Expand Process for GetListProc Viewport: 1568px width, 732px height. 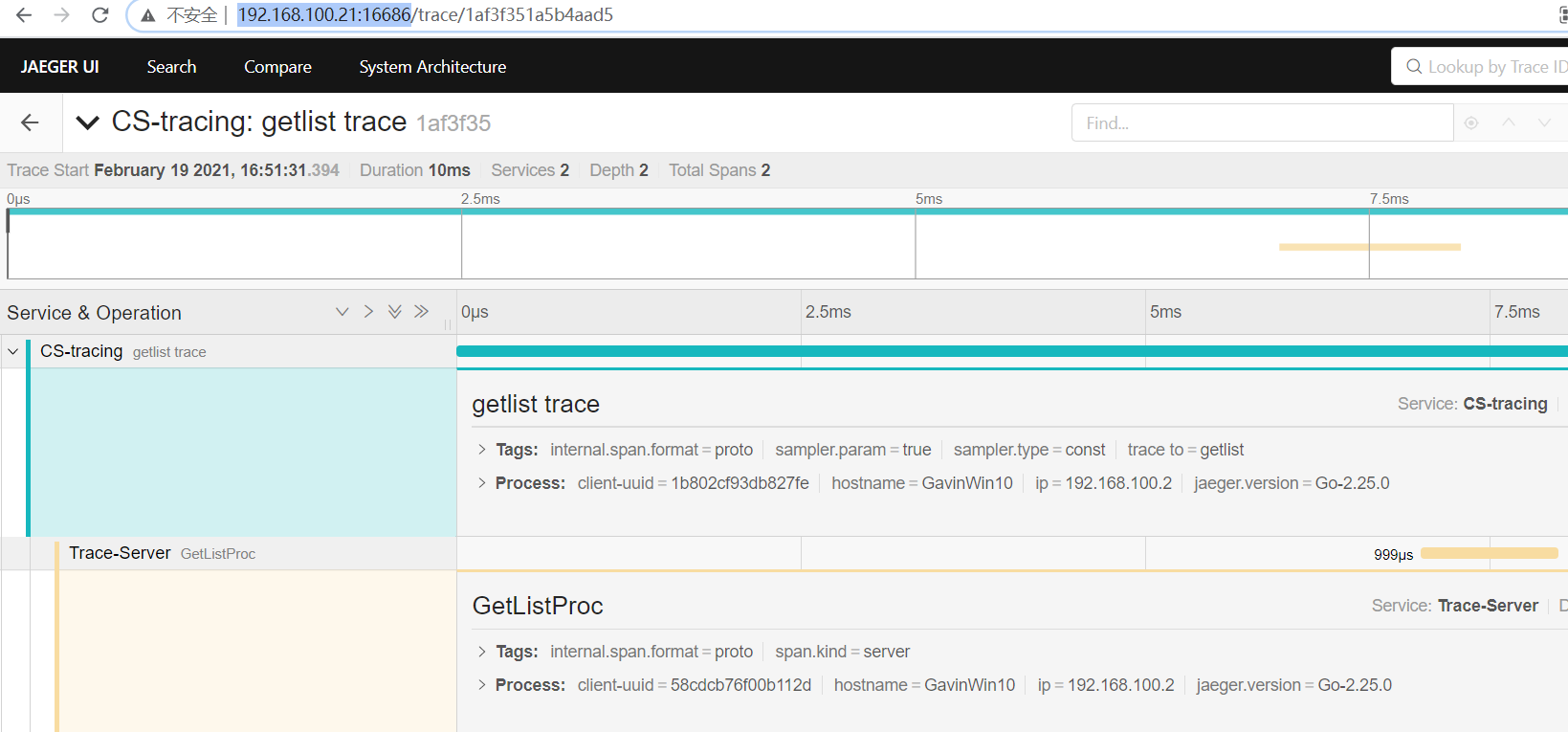click(481, 685)
